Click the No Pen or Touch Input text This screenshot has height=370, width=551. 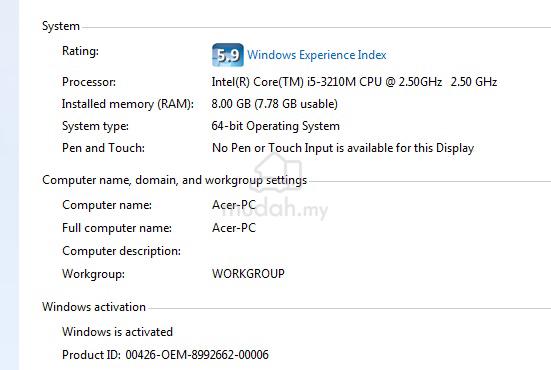tap(343, 148)
